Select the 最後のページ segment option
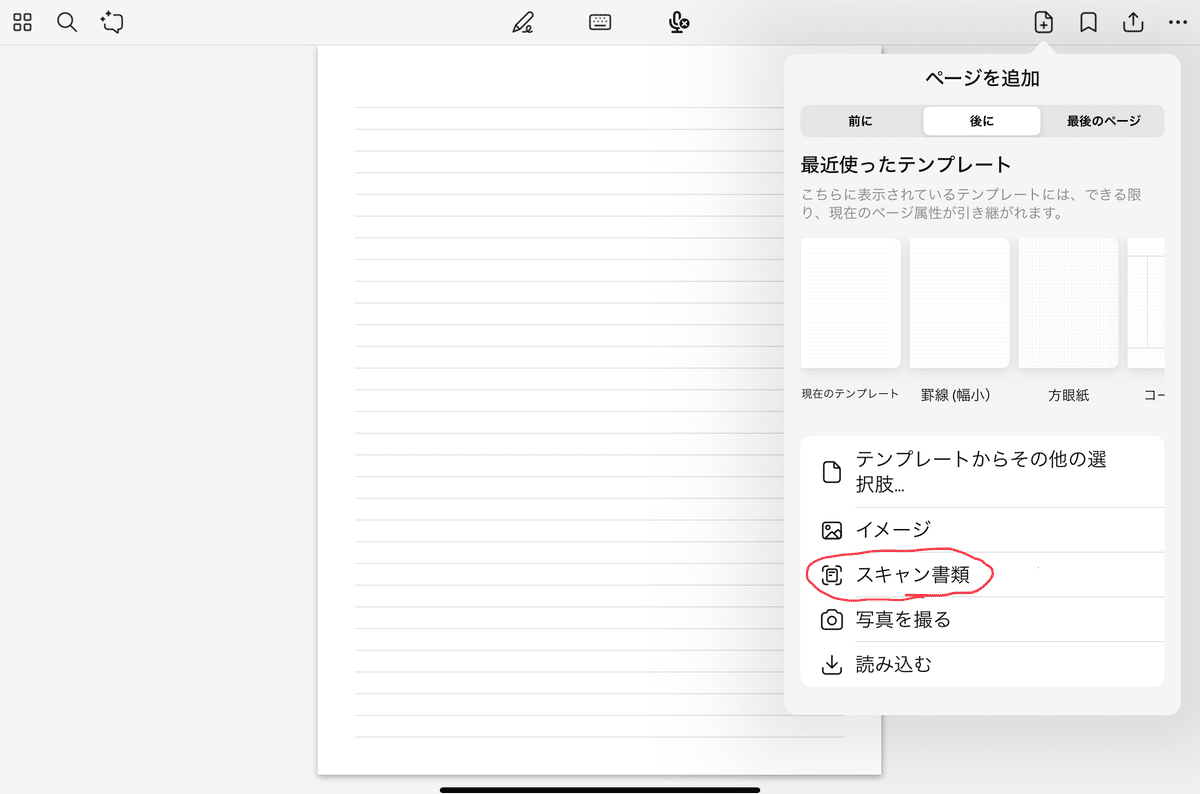 pyautogui.click(x=1103, y=121)
